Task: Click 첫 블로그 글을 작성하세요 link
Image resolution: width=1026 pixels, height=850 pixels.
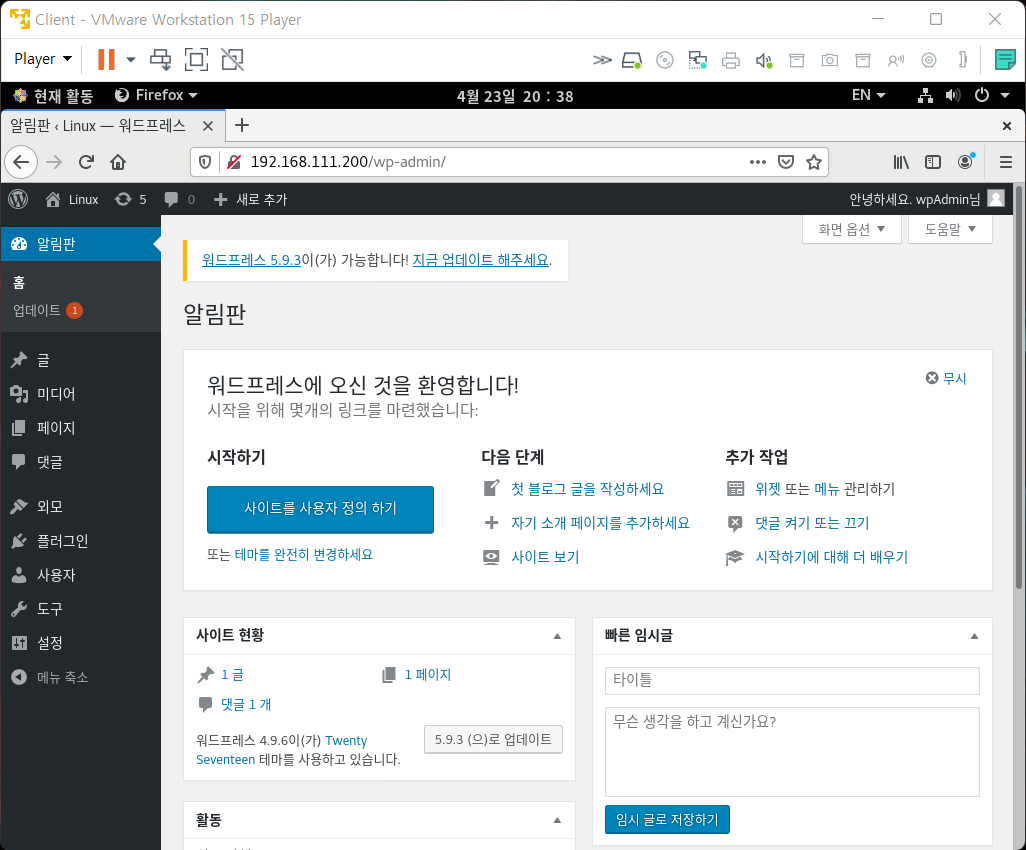Action: click(x=587, y=488)
